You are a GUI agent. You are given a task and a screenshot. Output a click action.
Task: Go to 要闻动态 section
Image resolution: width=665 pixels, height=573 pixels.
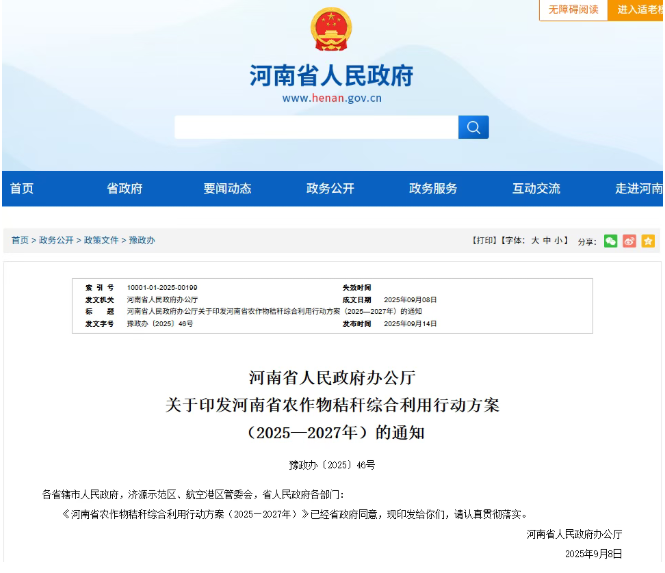227,189
